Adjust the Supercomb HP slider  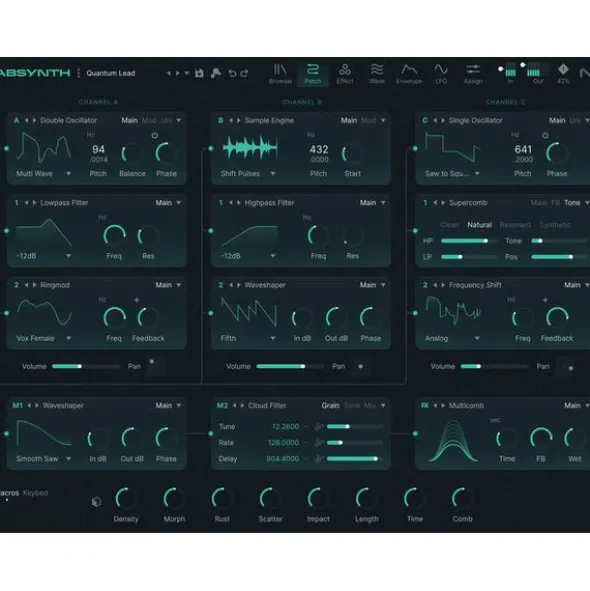[469, 241]
